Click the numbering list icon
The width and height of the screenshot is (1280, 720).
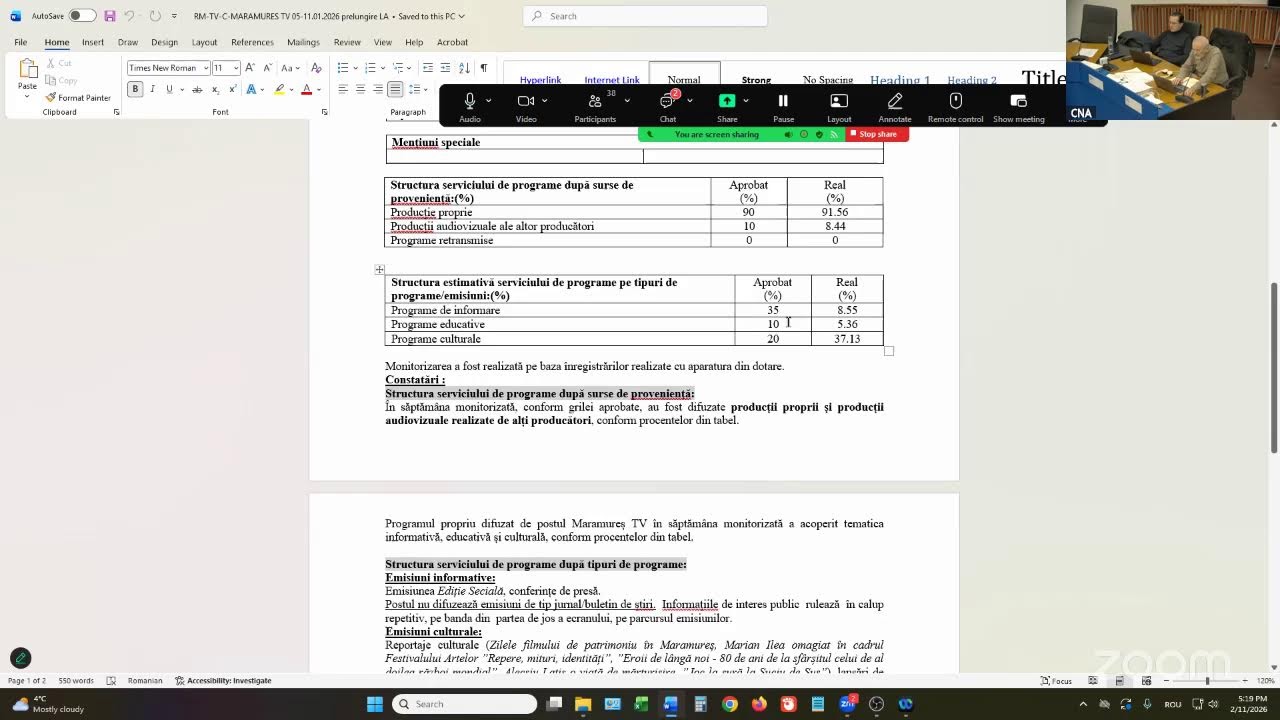click(369, 68)
